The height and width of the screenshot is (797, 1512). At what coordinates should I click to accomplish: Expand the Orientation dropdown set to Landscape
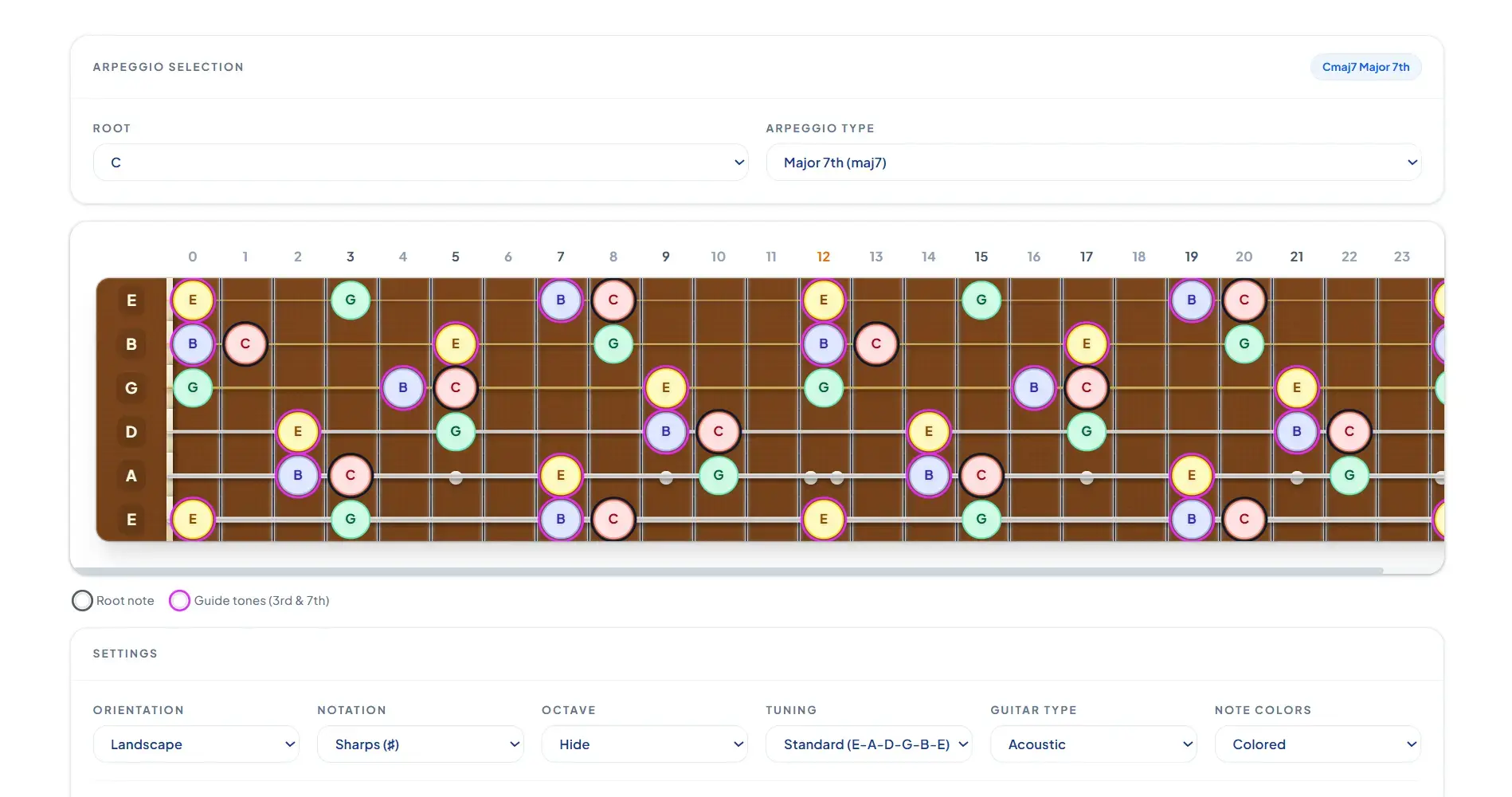(196, 744)
